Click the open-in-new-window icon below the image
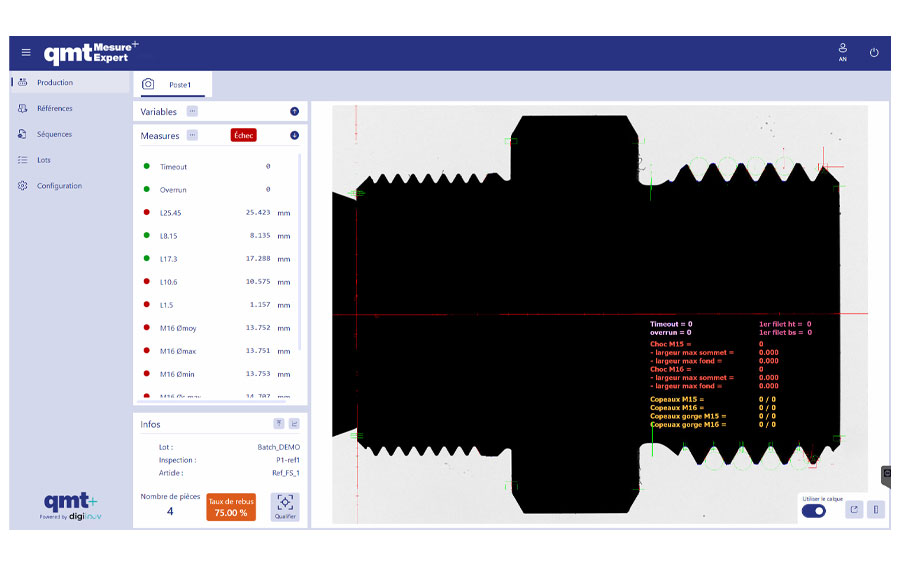The height and width of the screenshot is (566, 900). coord(854,509)
